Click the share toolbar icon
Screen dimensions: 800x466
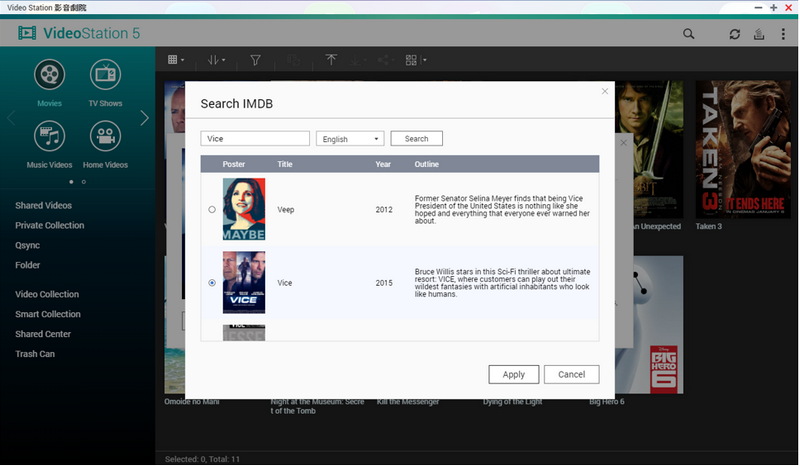point(384,60)
